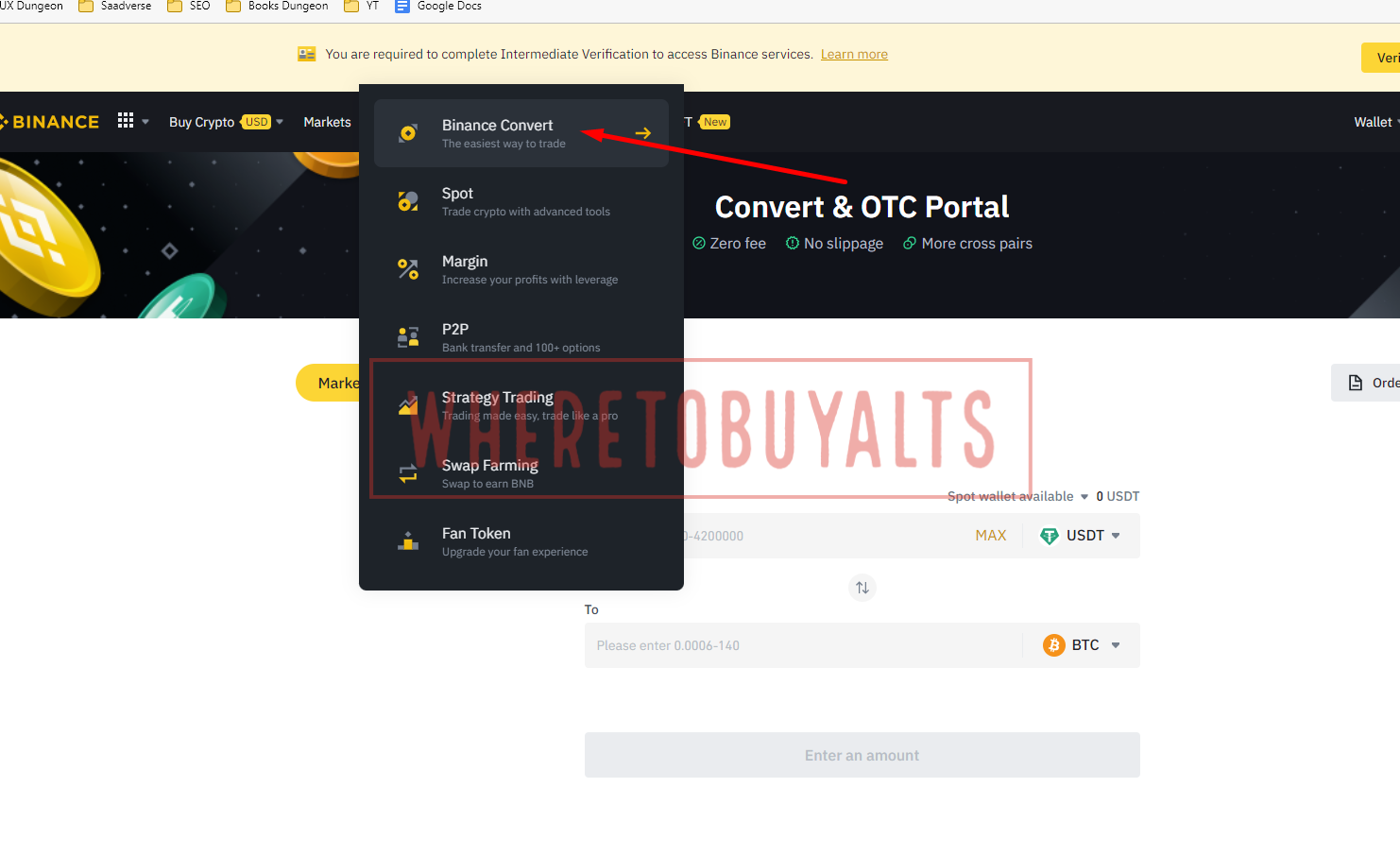1400x856 pixels.
Task: Click the P2P people icon
Action: pyautogui.click(x=408, y=337)
